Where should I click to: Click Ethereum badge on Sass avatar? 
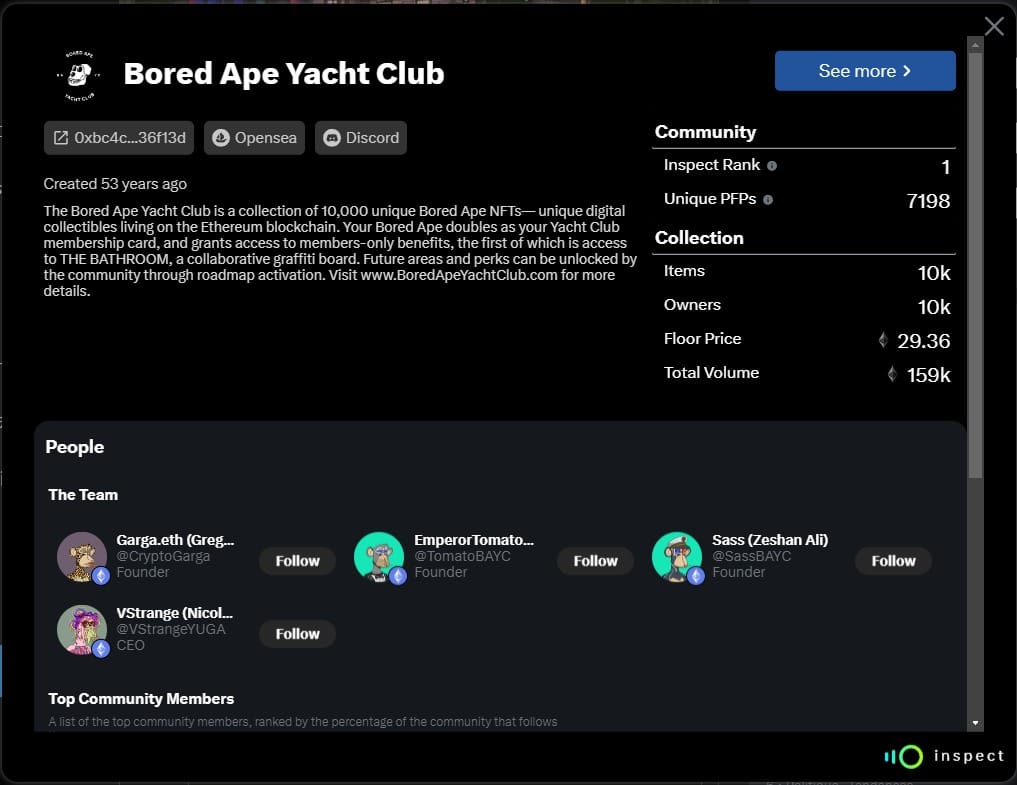[696, 575]
